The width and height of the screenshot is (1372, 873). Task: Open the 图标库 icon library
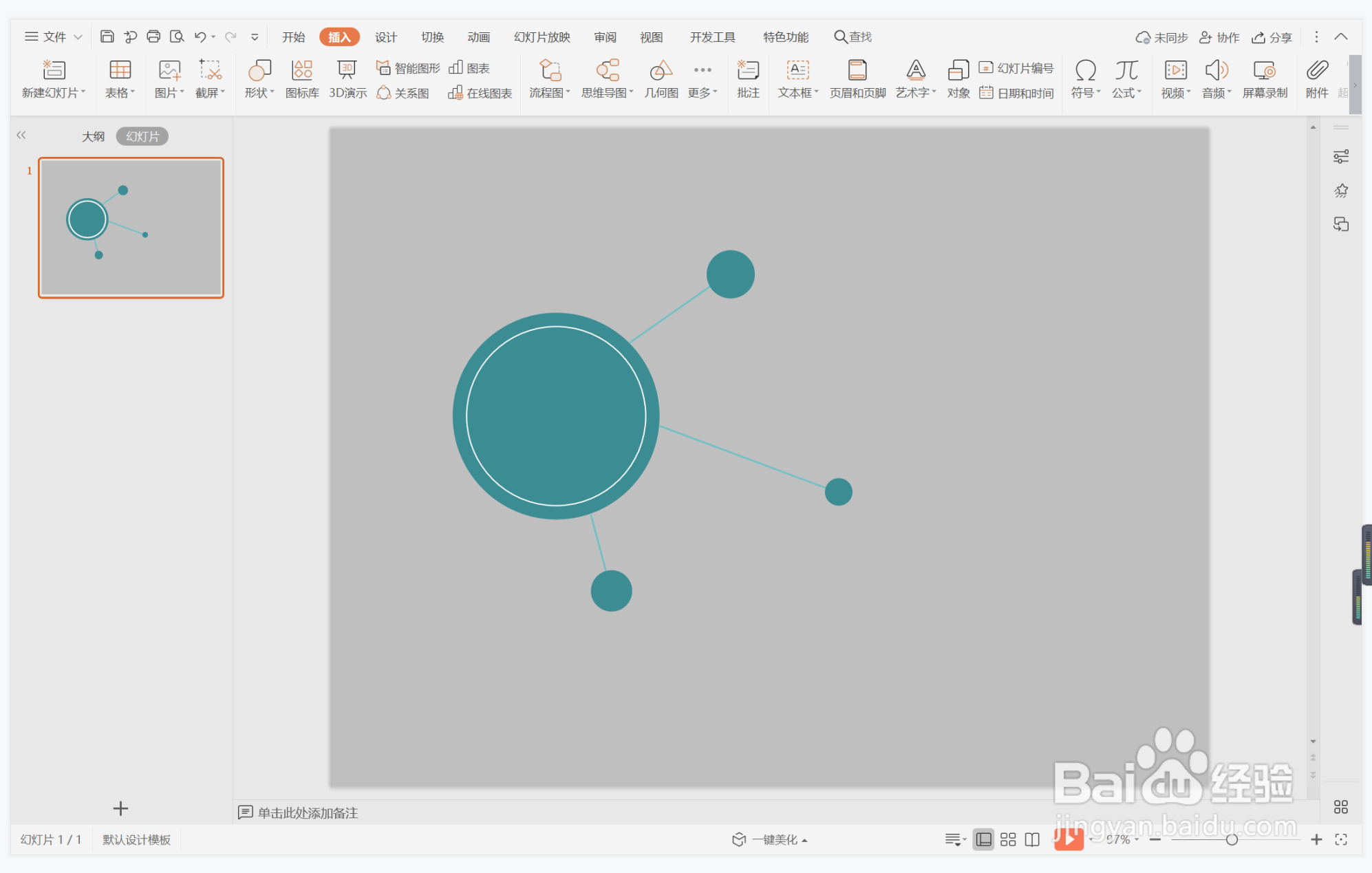(301, 78)
